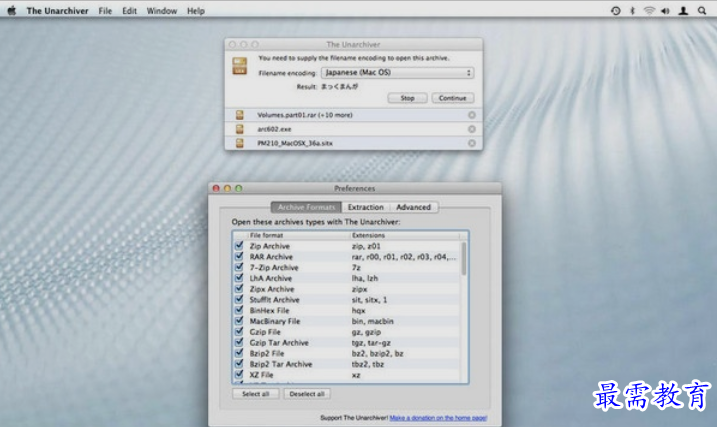This screenshot has width=717, height=427.
Task: Disable the Gzip File checkbox
Action: tap(239, 331)
